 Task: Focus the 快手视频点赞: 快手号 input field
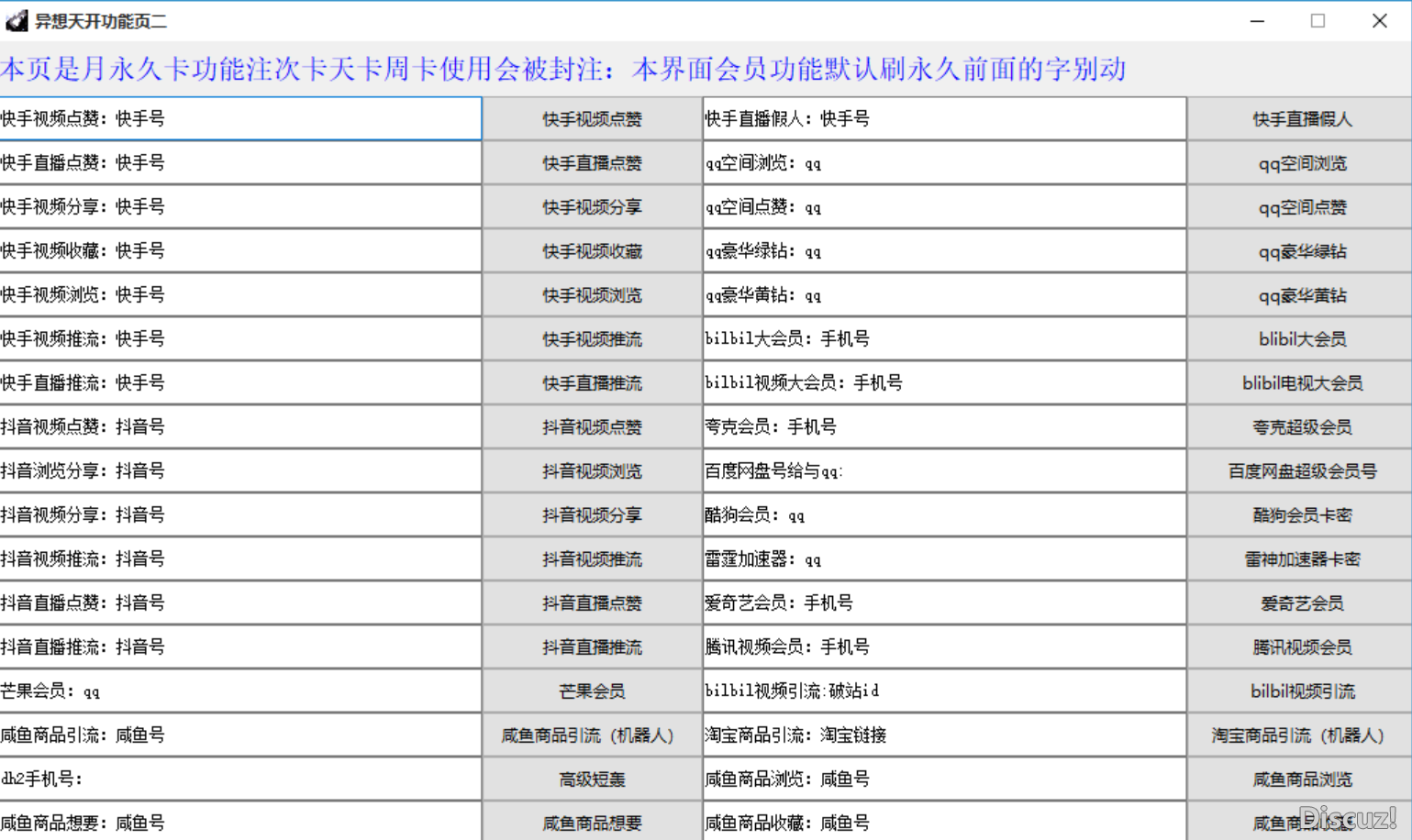240,119
